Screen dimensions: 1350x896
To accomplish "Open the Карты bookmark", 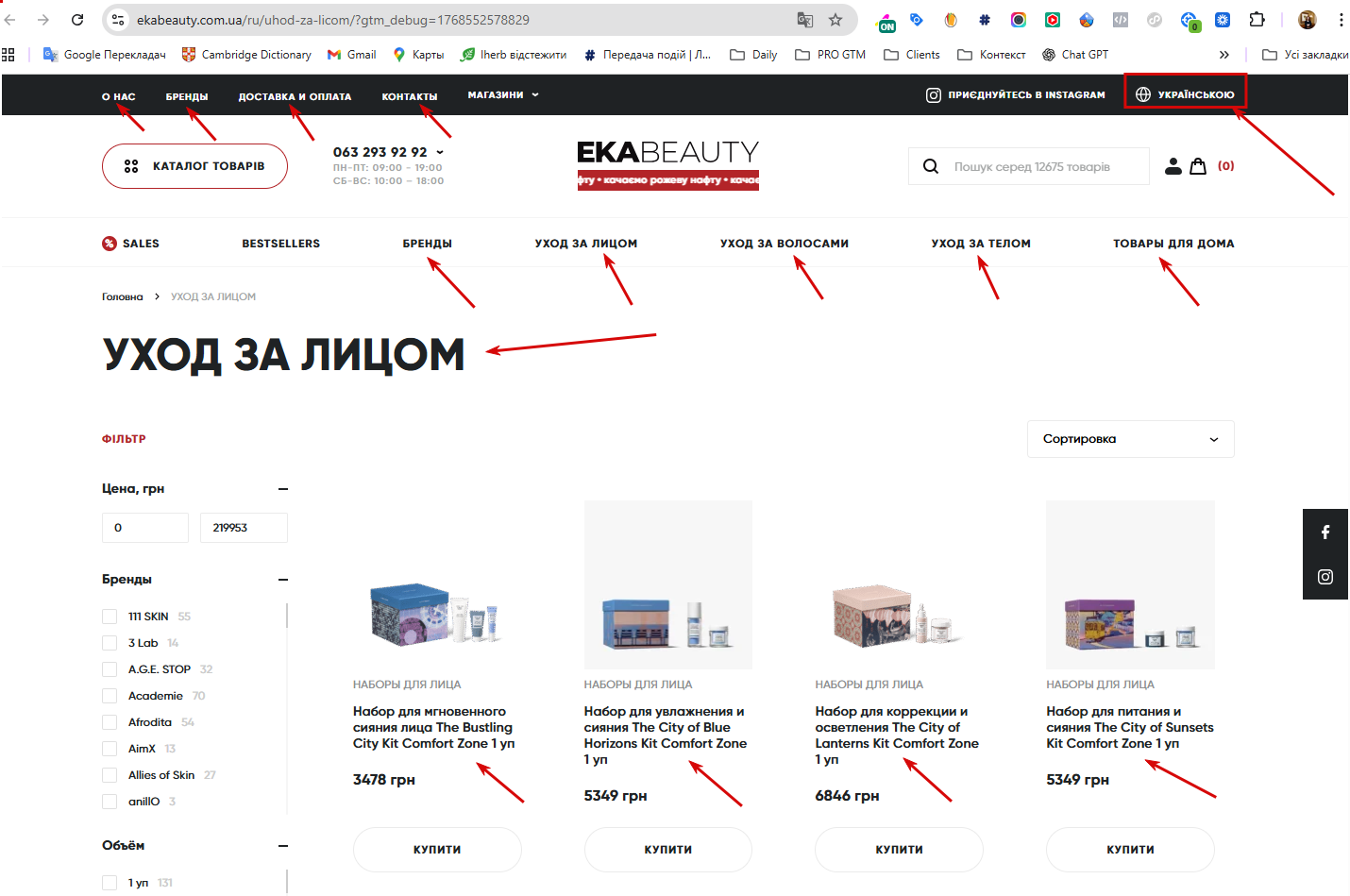I will pyautogui.click(x=418, y=55).
